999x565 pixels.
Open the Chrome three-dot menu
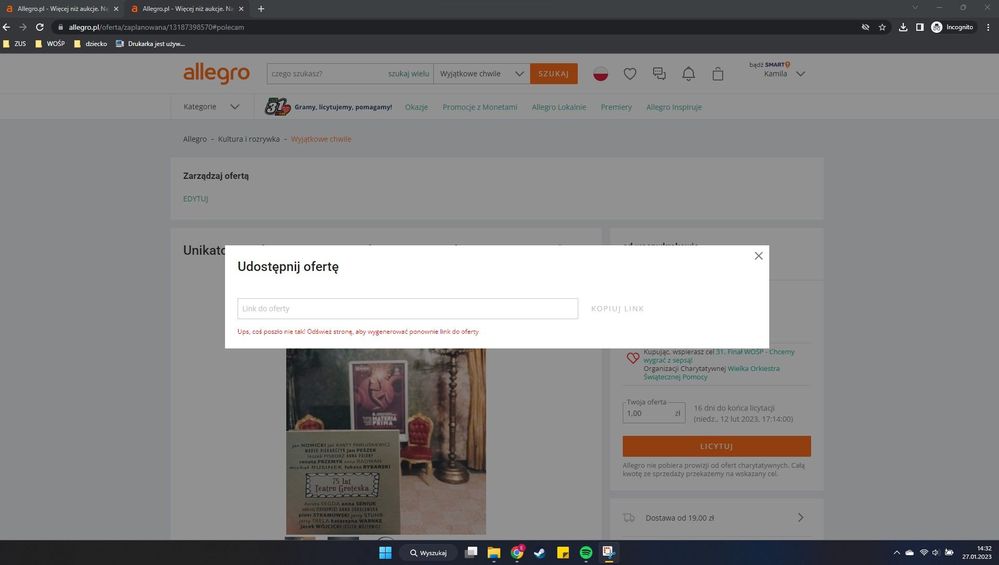click(x=988, y=27)
